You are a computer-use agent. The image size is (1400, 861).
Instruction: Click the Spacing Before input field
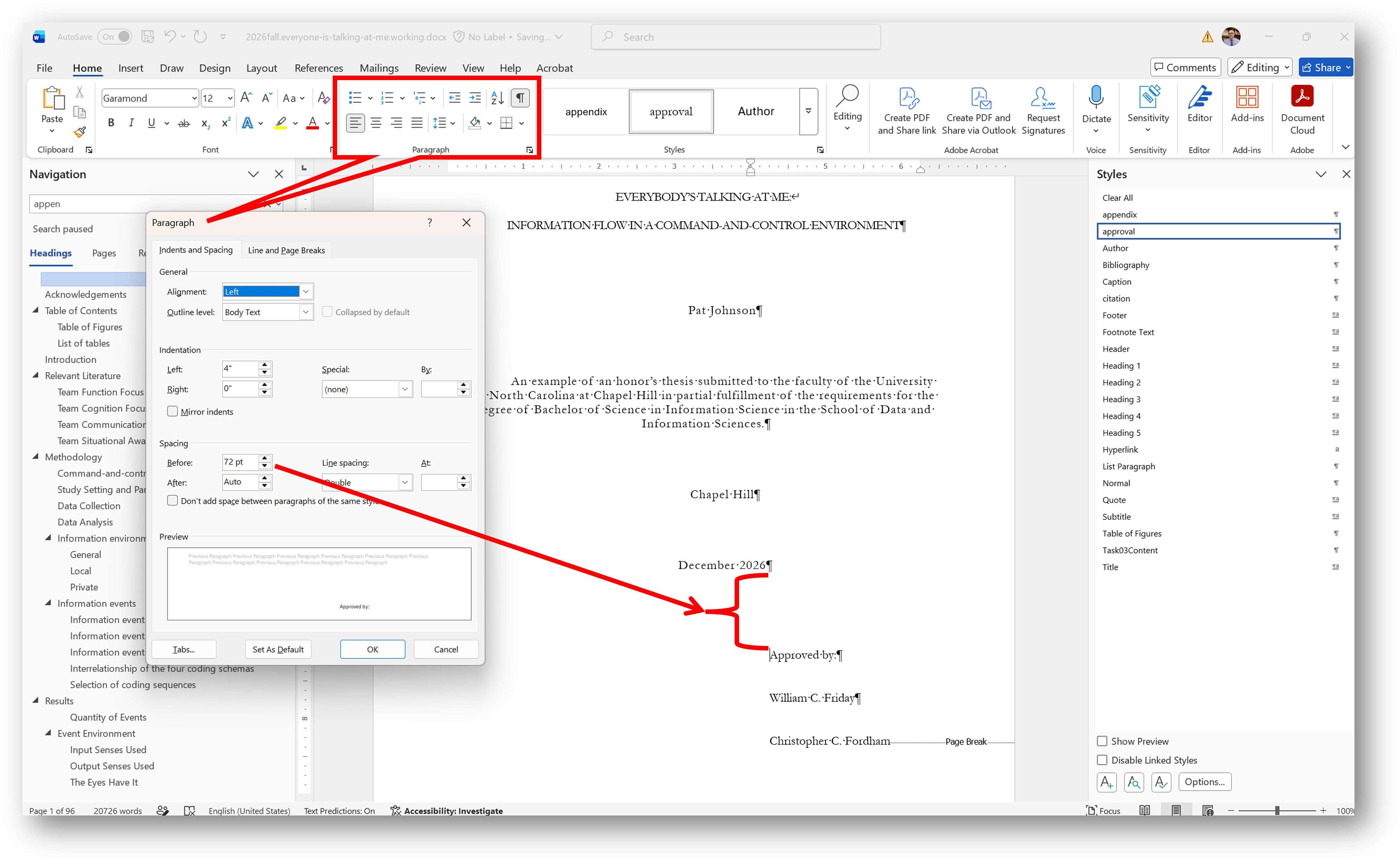[x=240, y=462]
